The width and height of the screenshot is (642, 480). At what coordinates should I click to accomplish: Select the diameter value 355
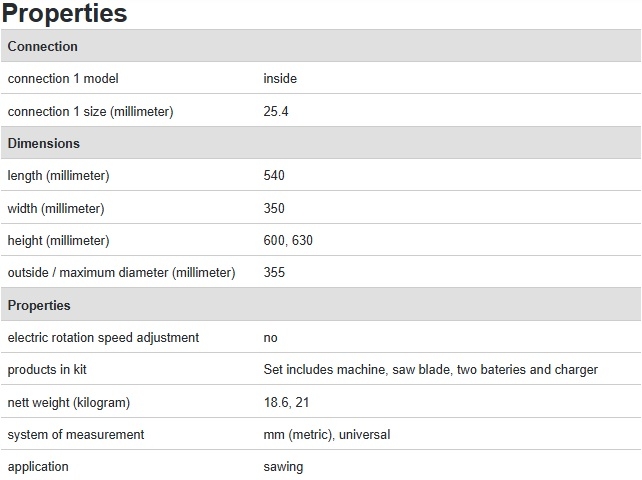(x=274, y=272)
